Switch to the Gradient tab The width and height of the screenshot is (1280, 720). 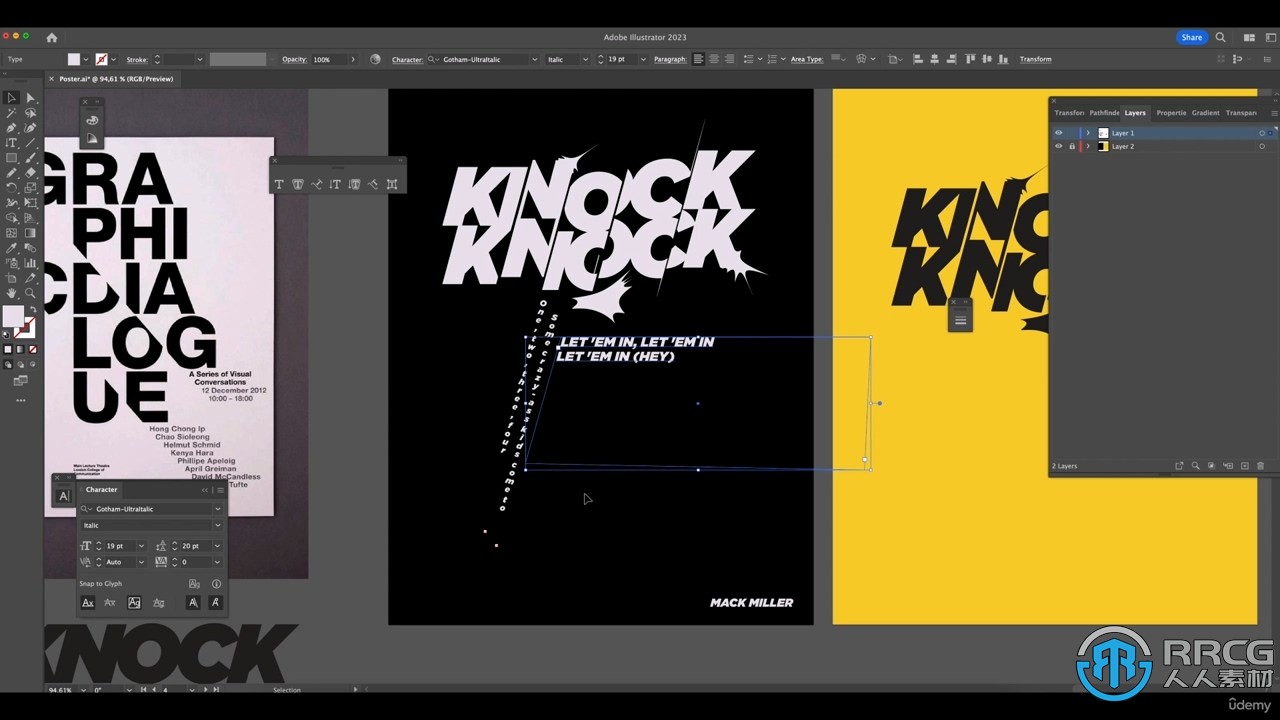click(x=1205, y=113)
